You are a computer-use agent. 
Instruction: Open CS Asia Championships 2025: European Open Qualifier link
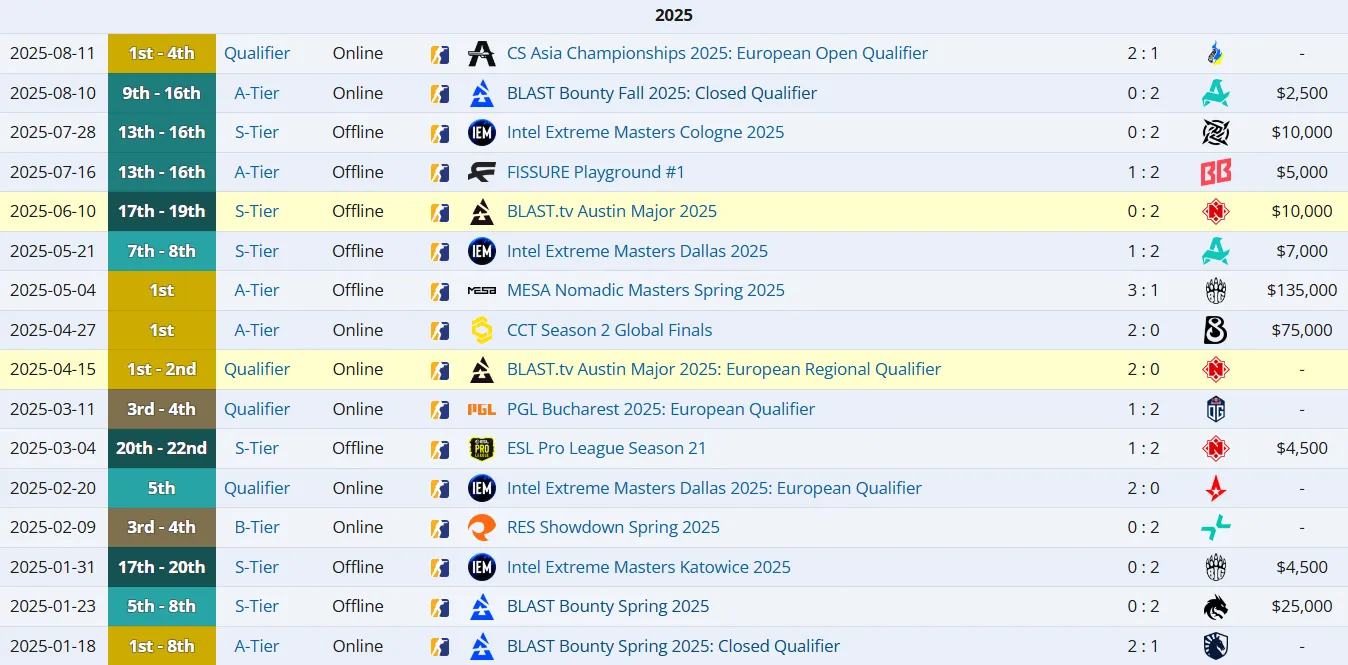pos(717,54)
